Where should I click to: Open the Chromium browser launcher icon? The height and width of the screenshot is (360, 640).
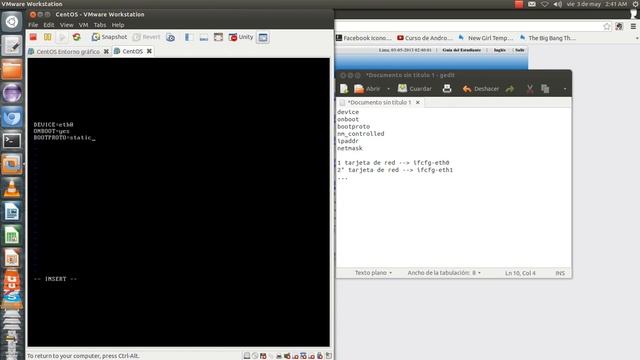[12, 117]
